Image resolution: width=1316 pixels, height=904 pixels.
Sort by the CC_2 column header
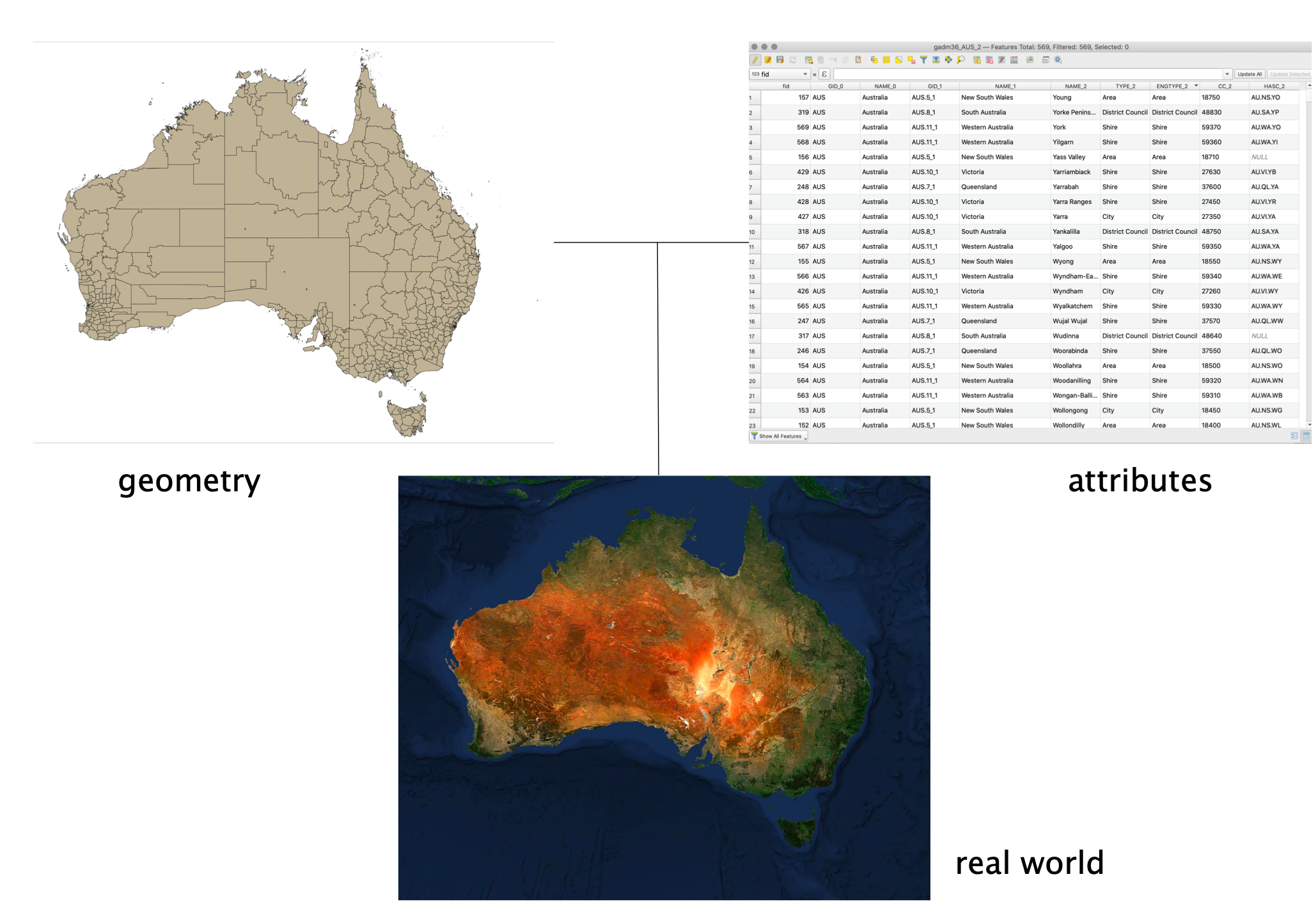1225,86
